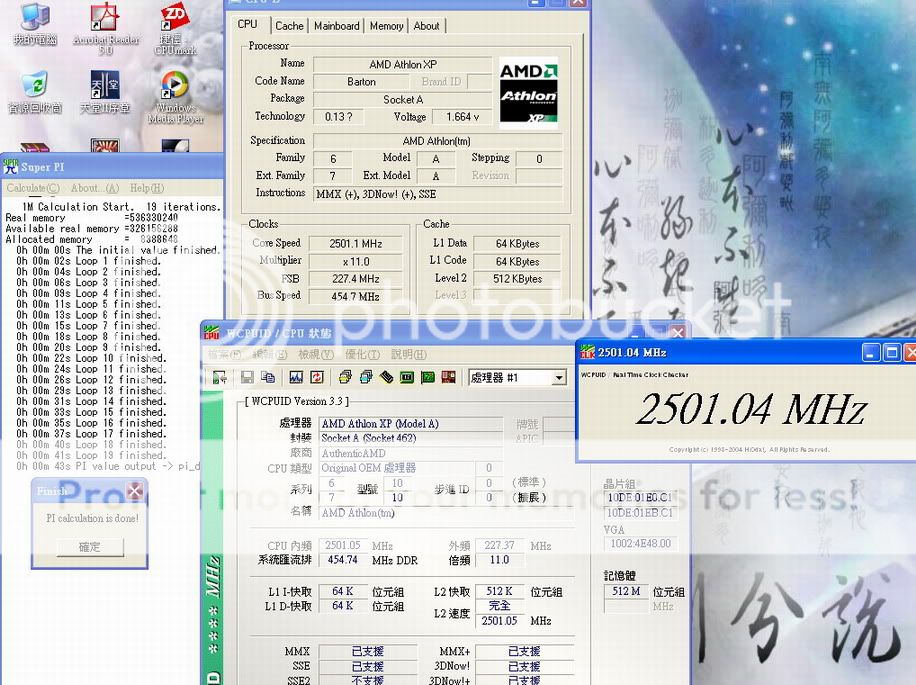Click the 記憶體 value 512 M in WCPUID
Image resolution: width=916 pixels, height=685 pixels.
click(x=626, y=591)
